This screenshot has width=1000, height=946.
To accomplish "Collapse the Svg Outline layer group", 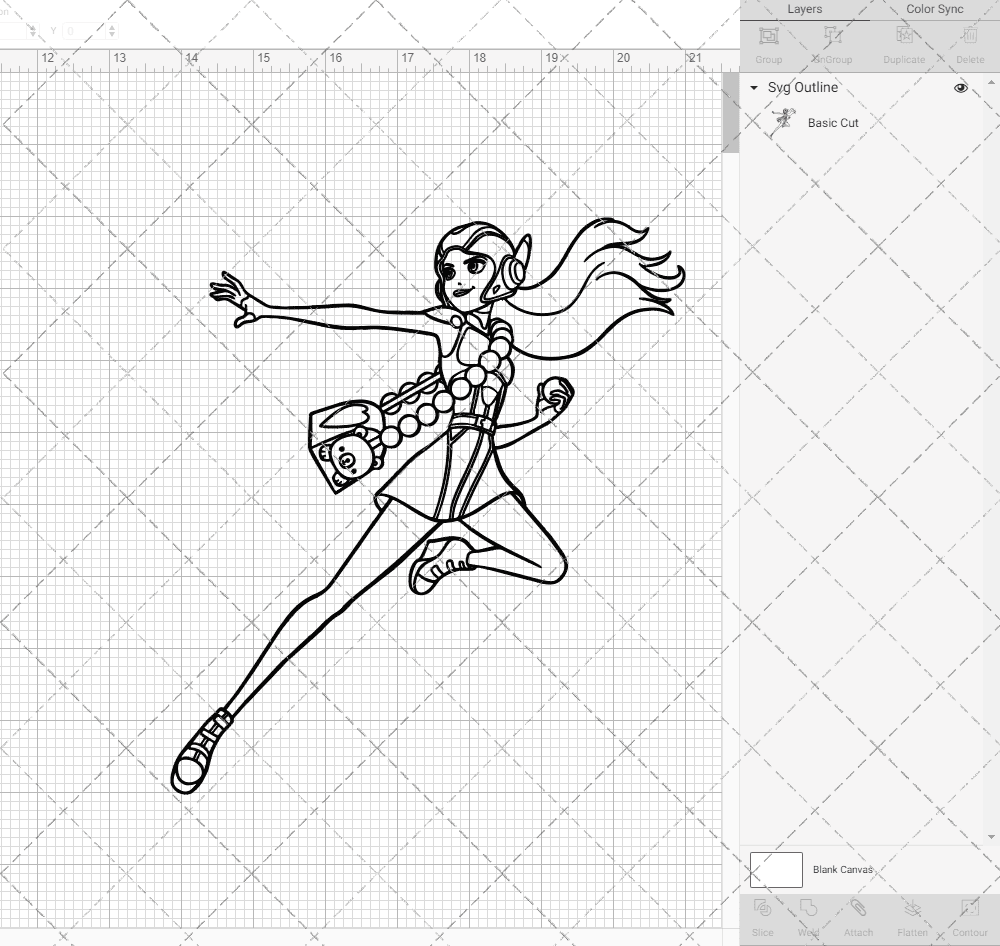I will point(754,88).
